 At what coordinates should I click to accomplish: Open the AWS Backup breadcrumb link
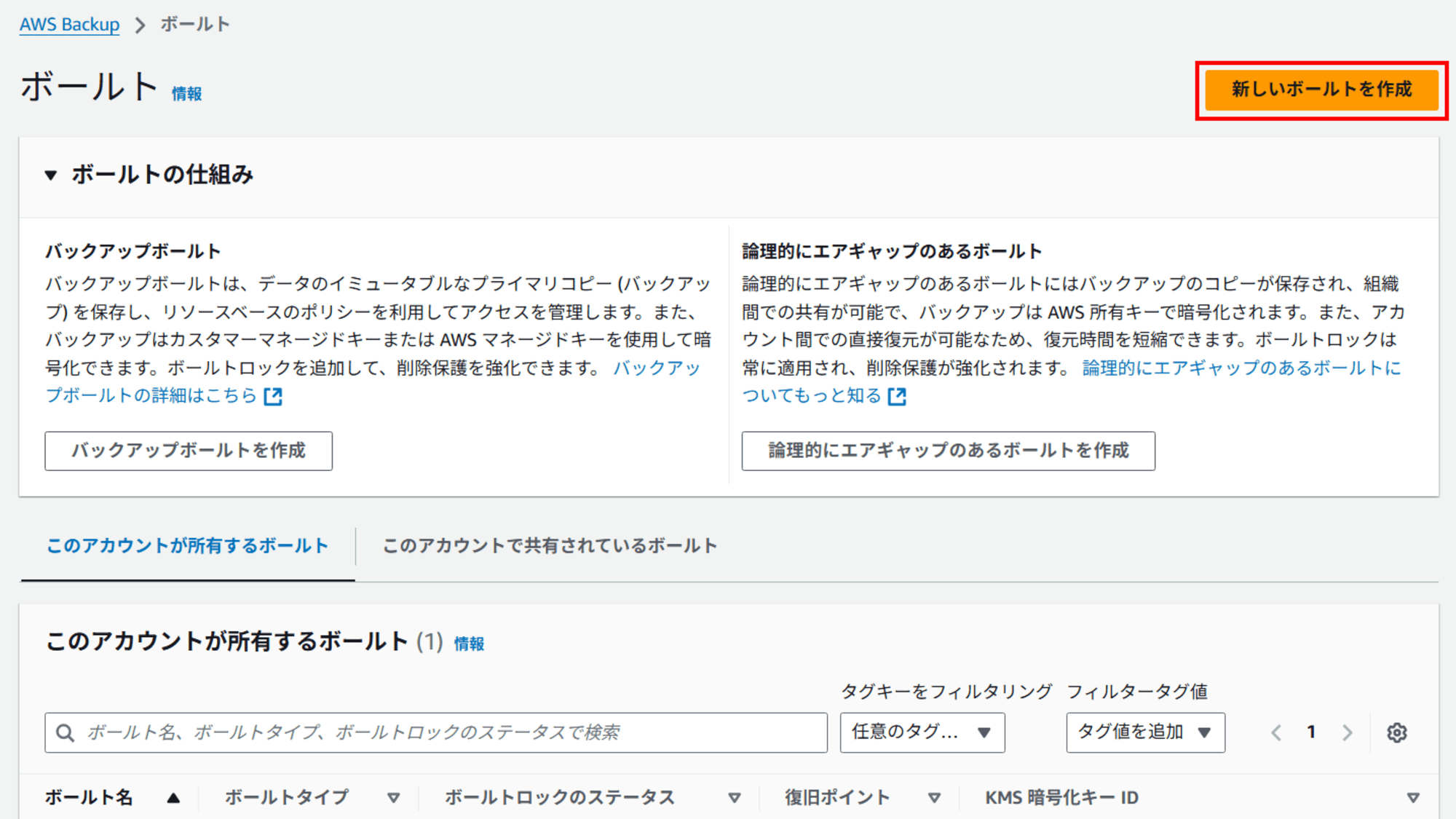(69, 24)
